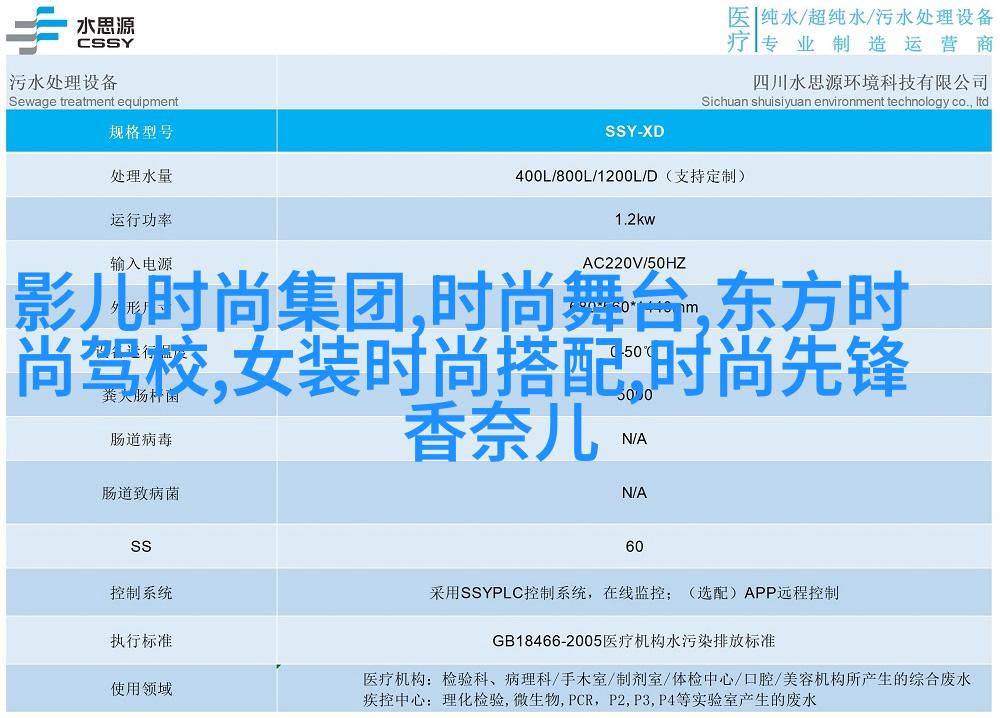This screenshot has width=1000, height=718.
Task: Click the 输入电源 row label
Action: 141,263
